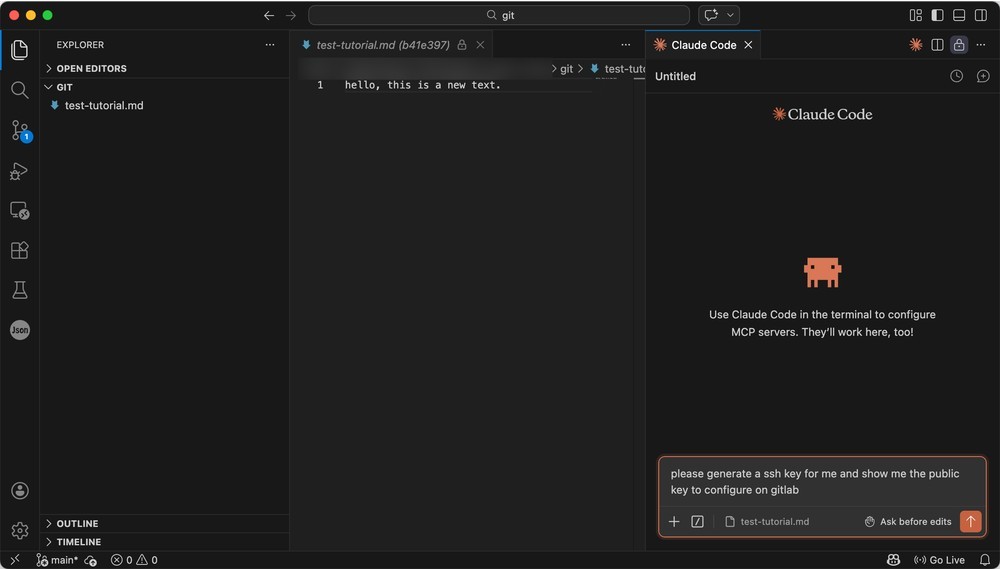Image resolution: width=1000 pixels, height=569 pixels.
Task: Click test-tutorial.md context file chip
Action: pyautogui.click(x=767, y=522)
